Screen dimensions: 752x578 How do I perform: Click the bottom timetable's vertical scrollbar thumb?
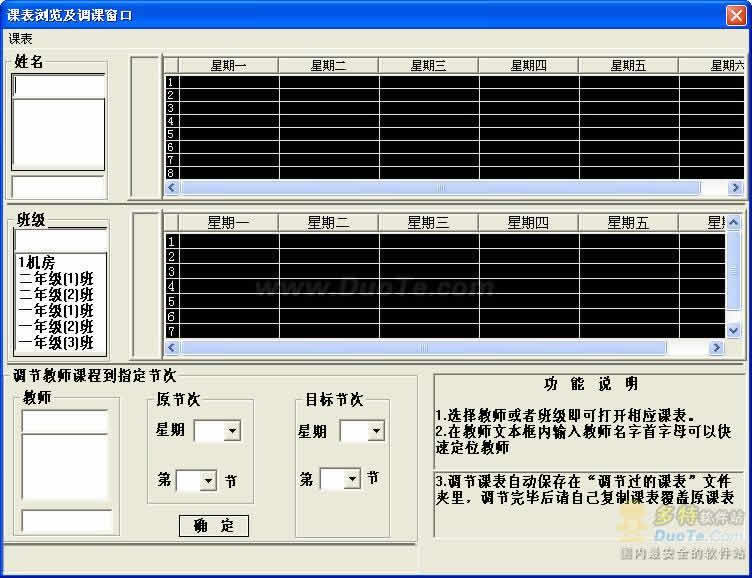[x=733, y=270]
